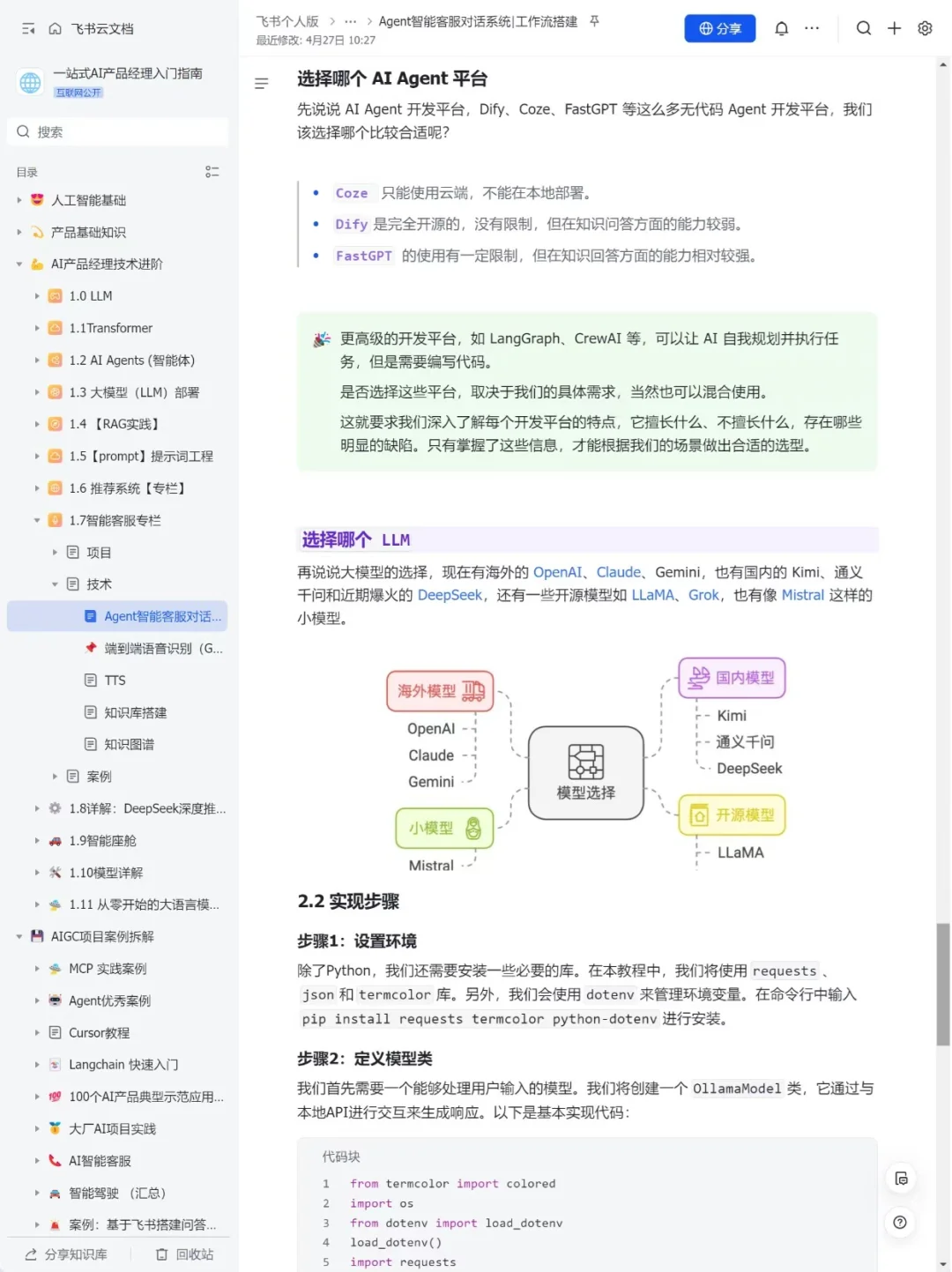The height and width of the screenshot is (1272, 952).
Task: Expand the 案例 subfolder arrow
Action: click(55, 777)
